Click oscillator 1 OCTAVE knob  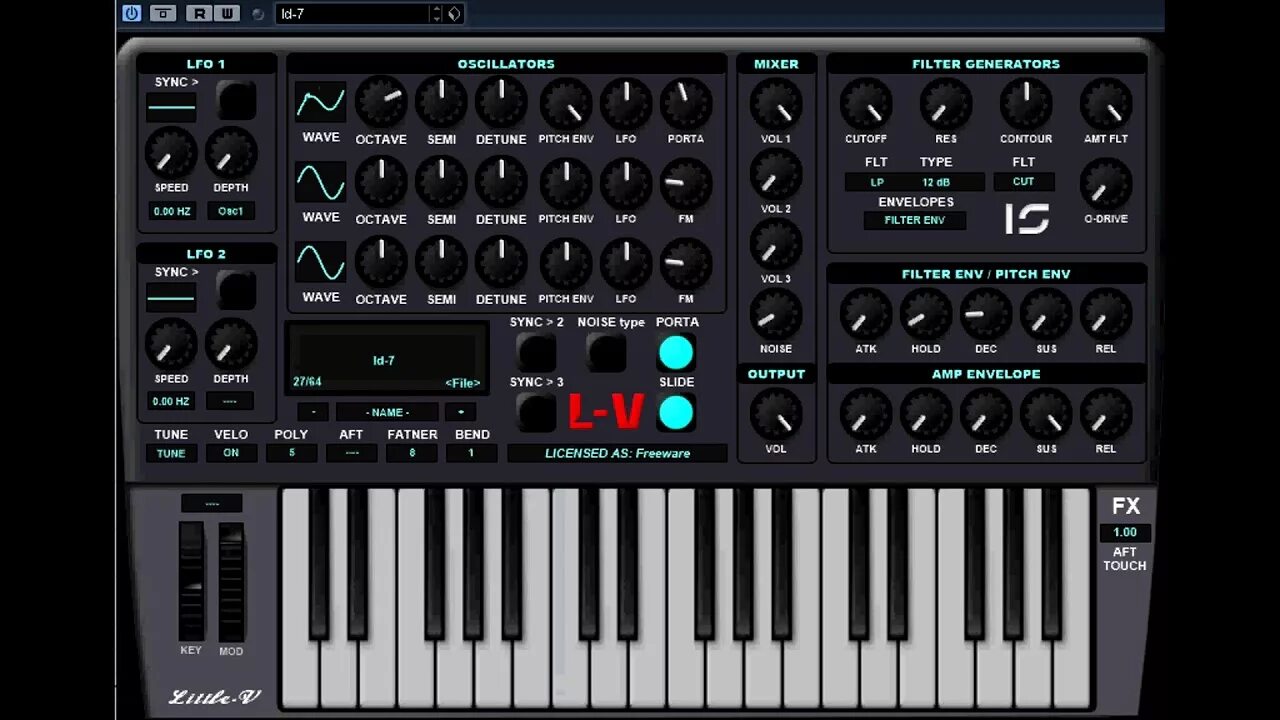[381, 102]
